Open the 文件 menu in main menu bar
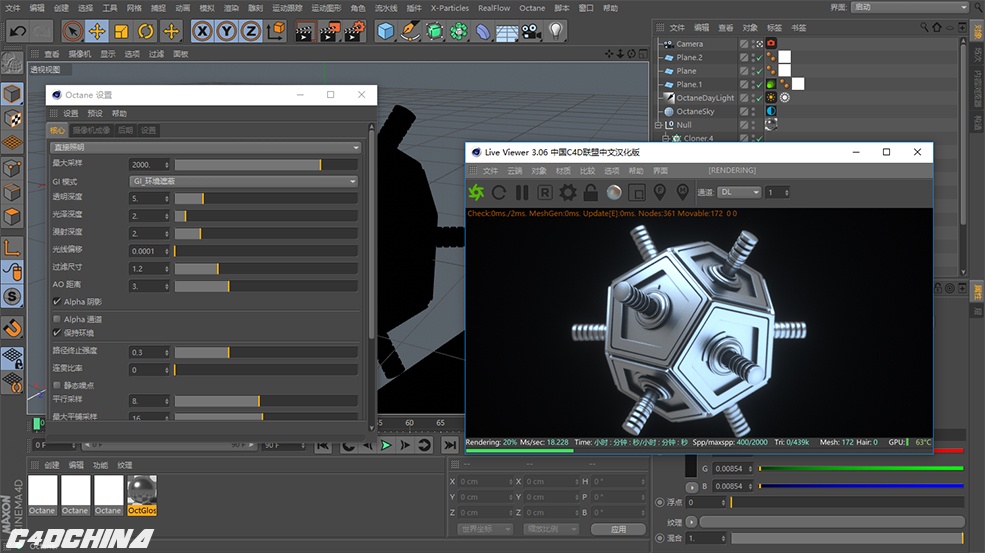985x553 pixels. [x=13, y=8]
